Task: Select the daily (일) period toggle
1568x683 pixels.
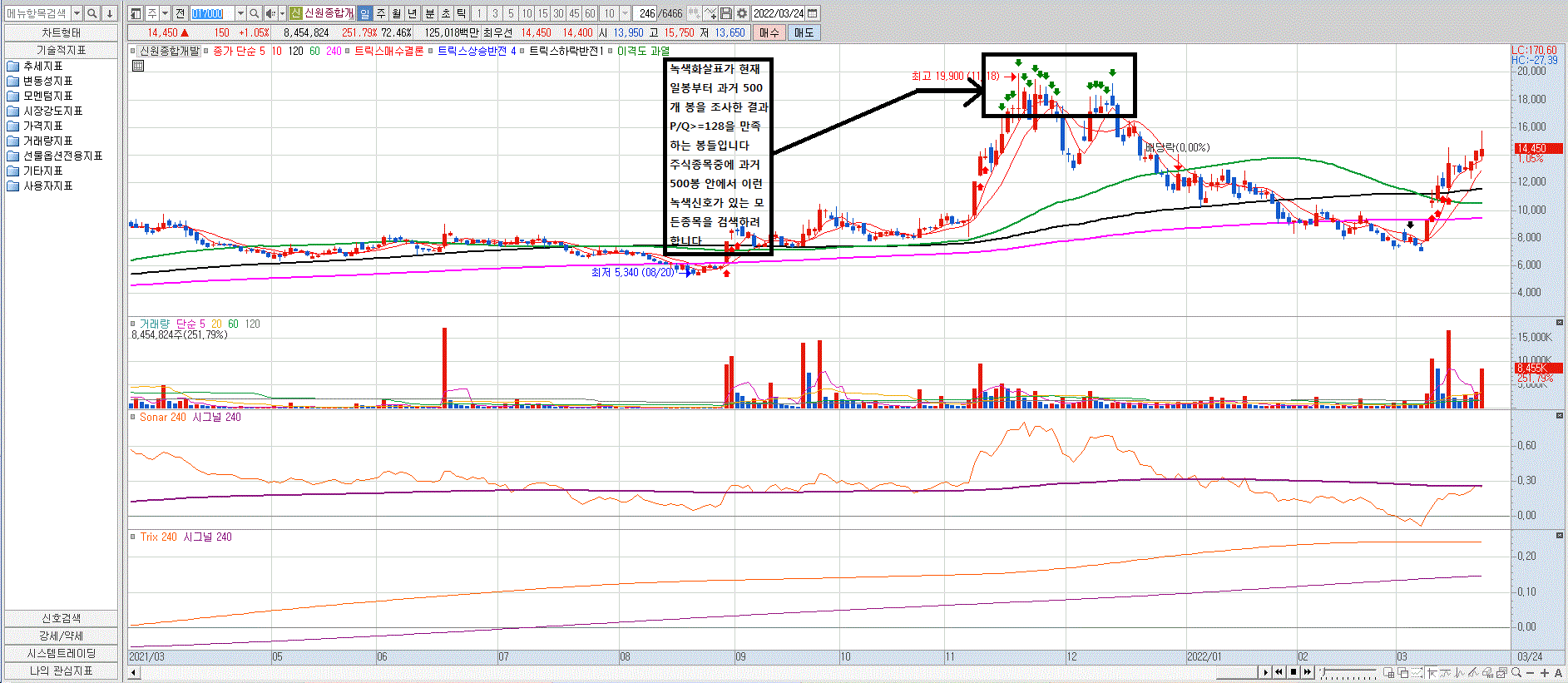Action: point(365,13)
